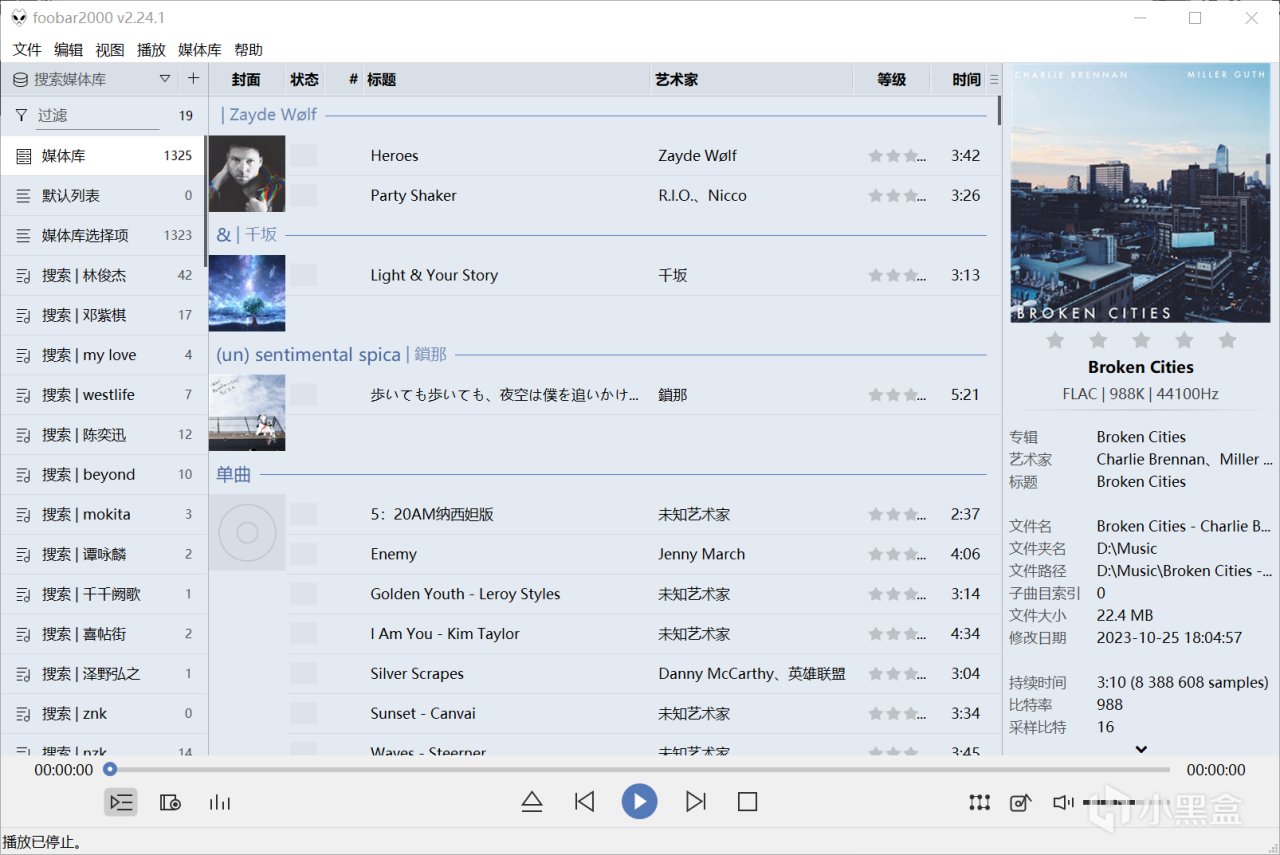This screenshot has width=1280, height=855.
Task: Skip to the next track
Action: coord(696,801)
